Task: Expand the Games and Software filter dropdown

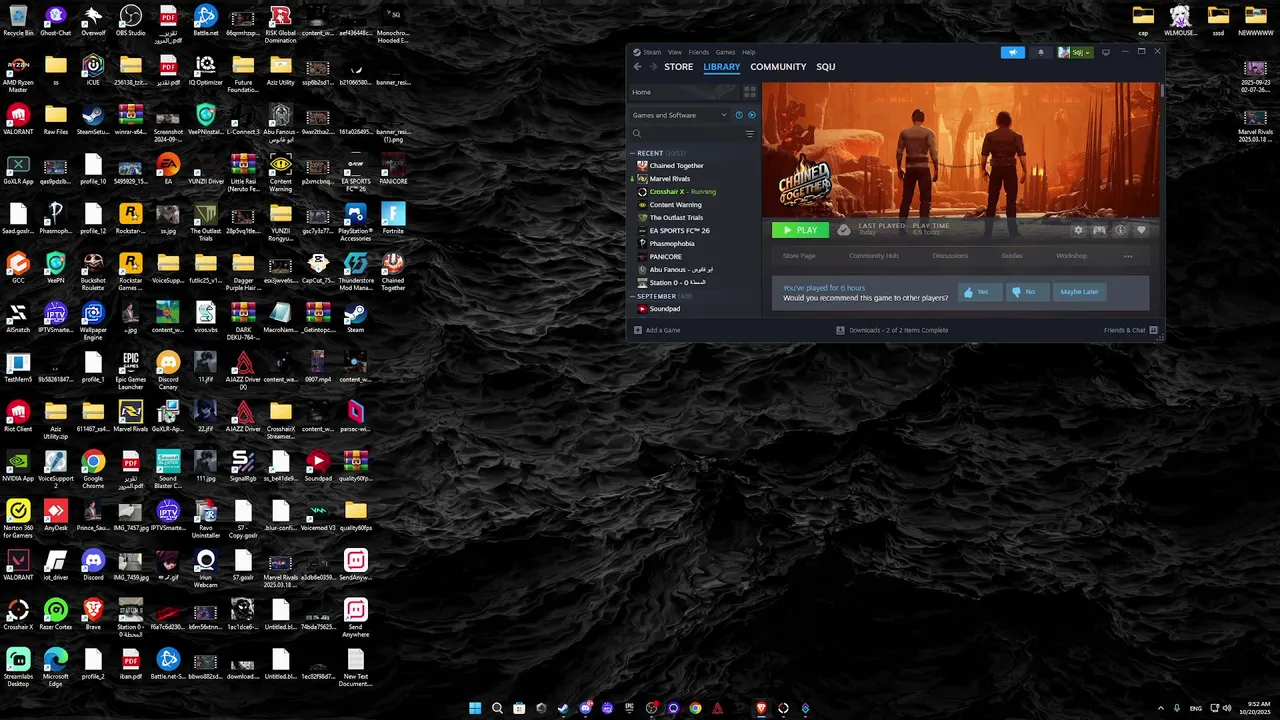Action: (x=679, y=115)
